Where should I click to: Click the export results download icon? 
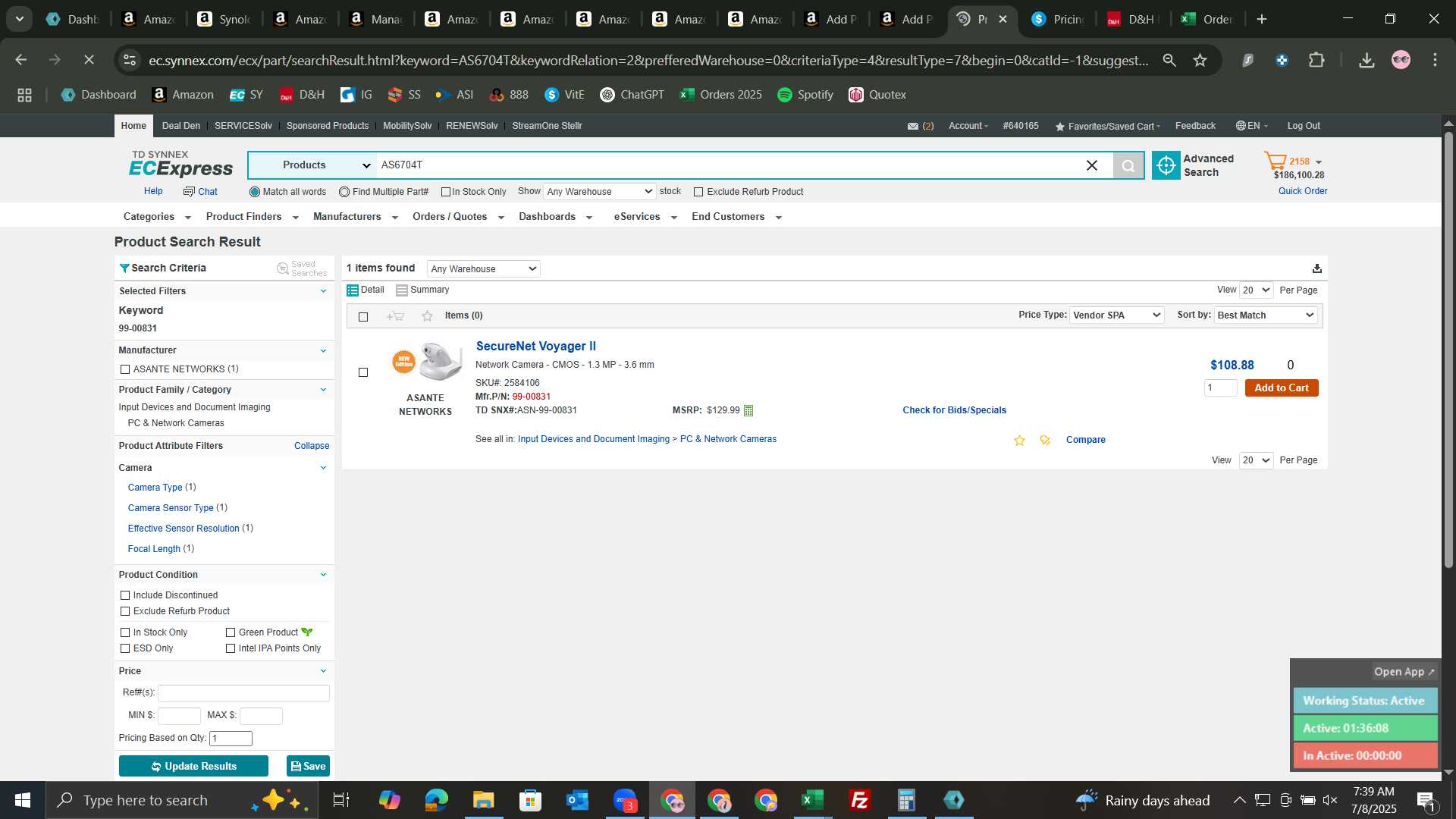(1317, 268)
